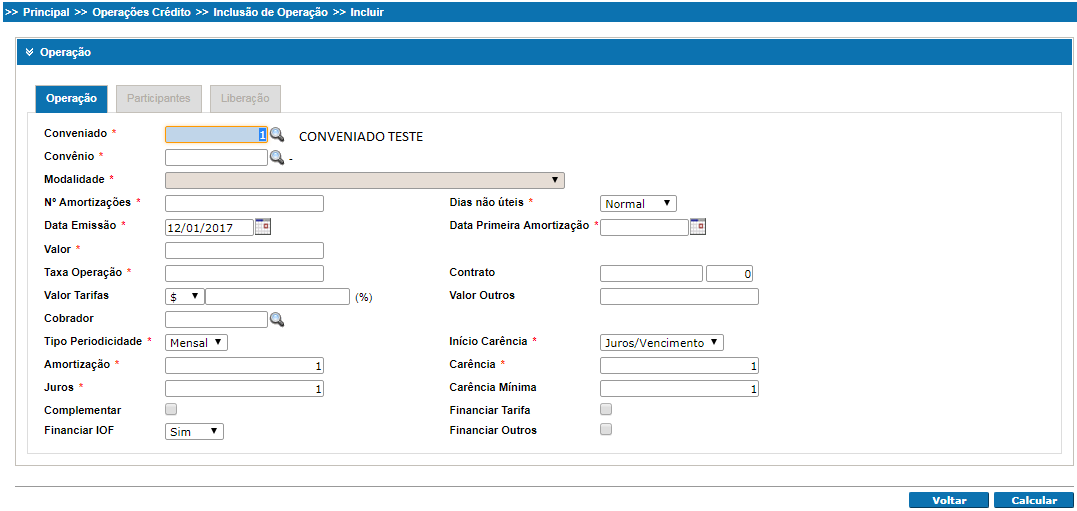Image resolution: width=1077 pixels, height=511 pixels.
Task: Switch to the Liberação tab
Action: [245, 99]
